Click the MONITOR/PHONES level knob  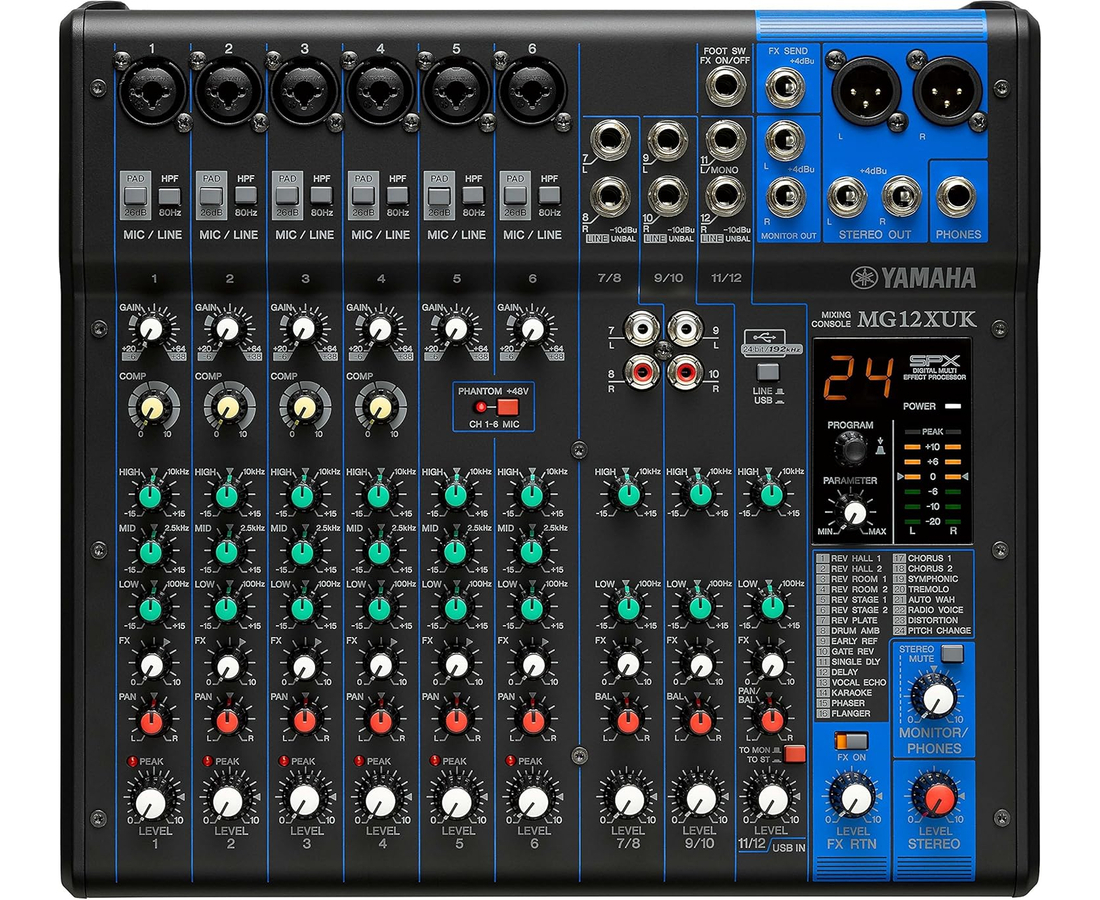pos(936,700)
